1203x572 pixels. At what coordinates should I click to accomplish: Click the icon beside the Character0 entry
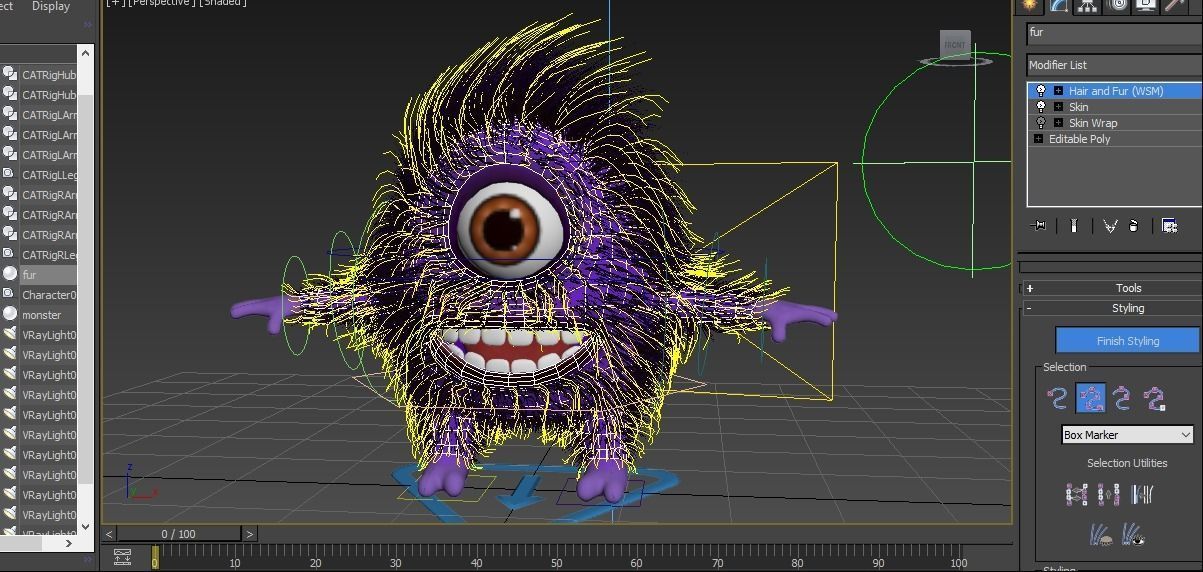pos(9,294)
